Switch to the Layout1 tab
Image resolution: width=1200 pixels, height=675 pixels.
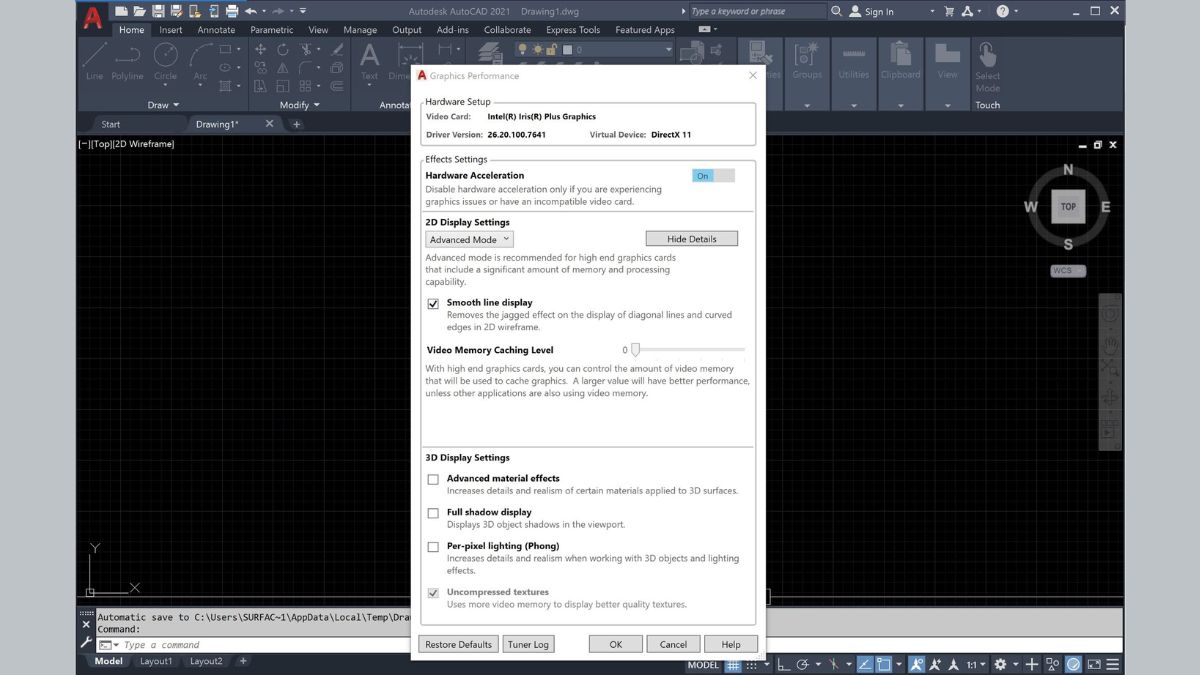pyautogui.click(x=155, y=661)
